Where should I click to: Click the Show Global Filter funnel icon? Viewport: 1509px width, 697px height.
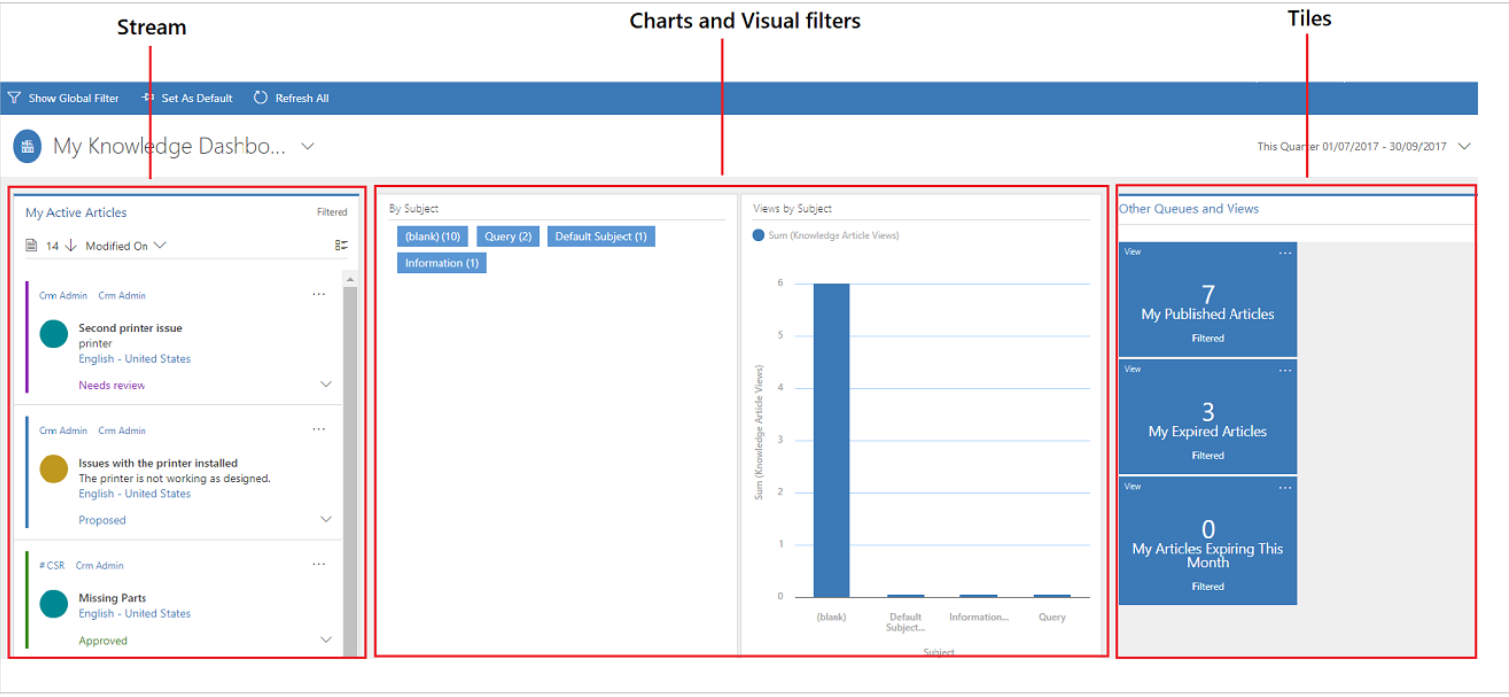click(14, 98)
